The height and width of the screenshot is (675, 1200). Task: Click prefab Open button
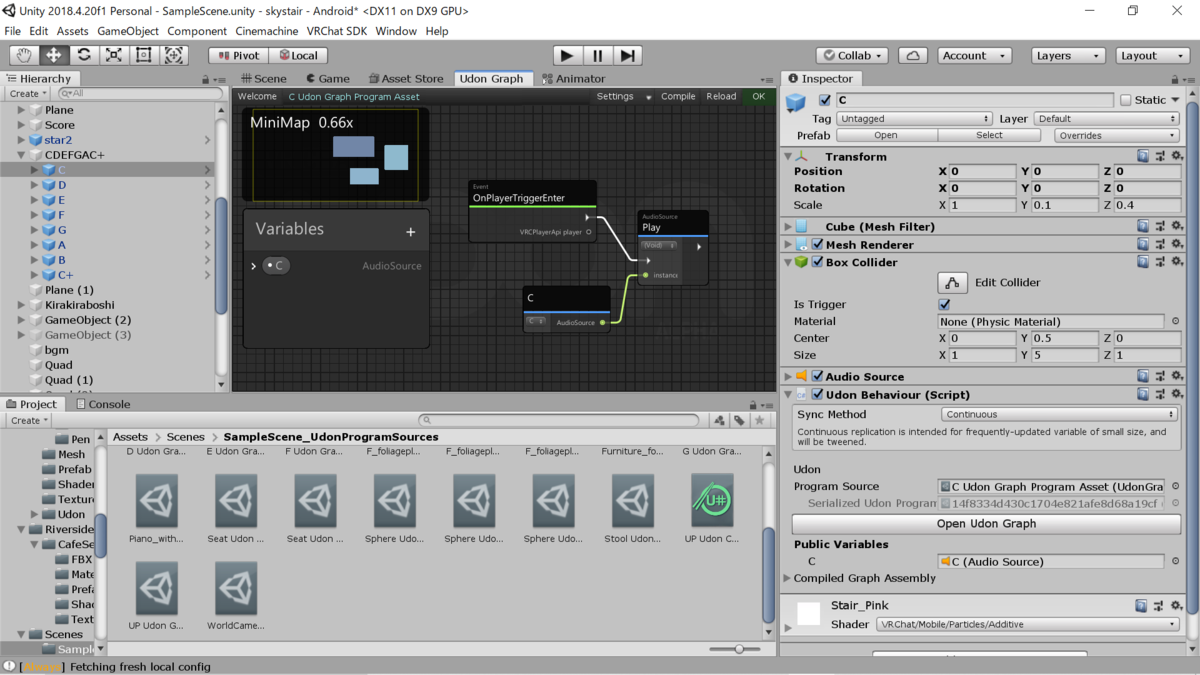point(886,135)
